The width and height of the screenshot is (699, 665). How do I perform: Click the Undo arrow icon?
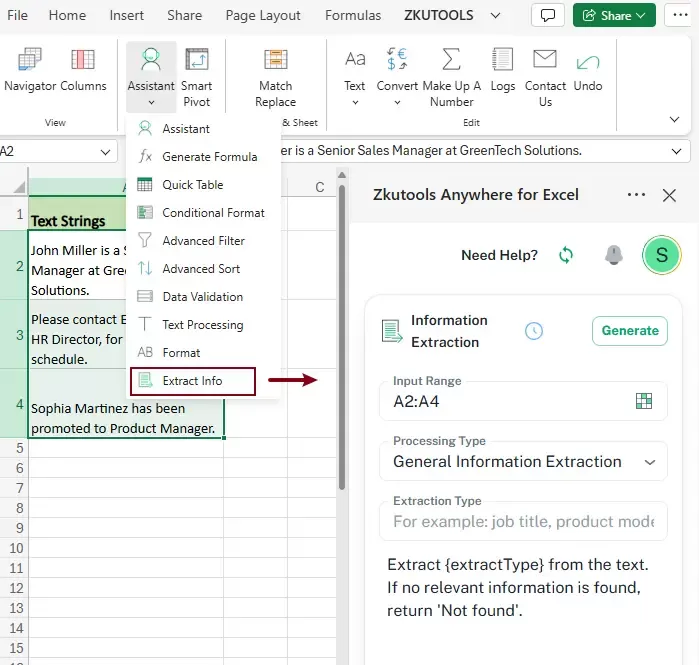point(588,62)
